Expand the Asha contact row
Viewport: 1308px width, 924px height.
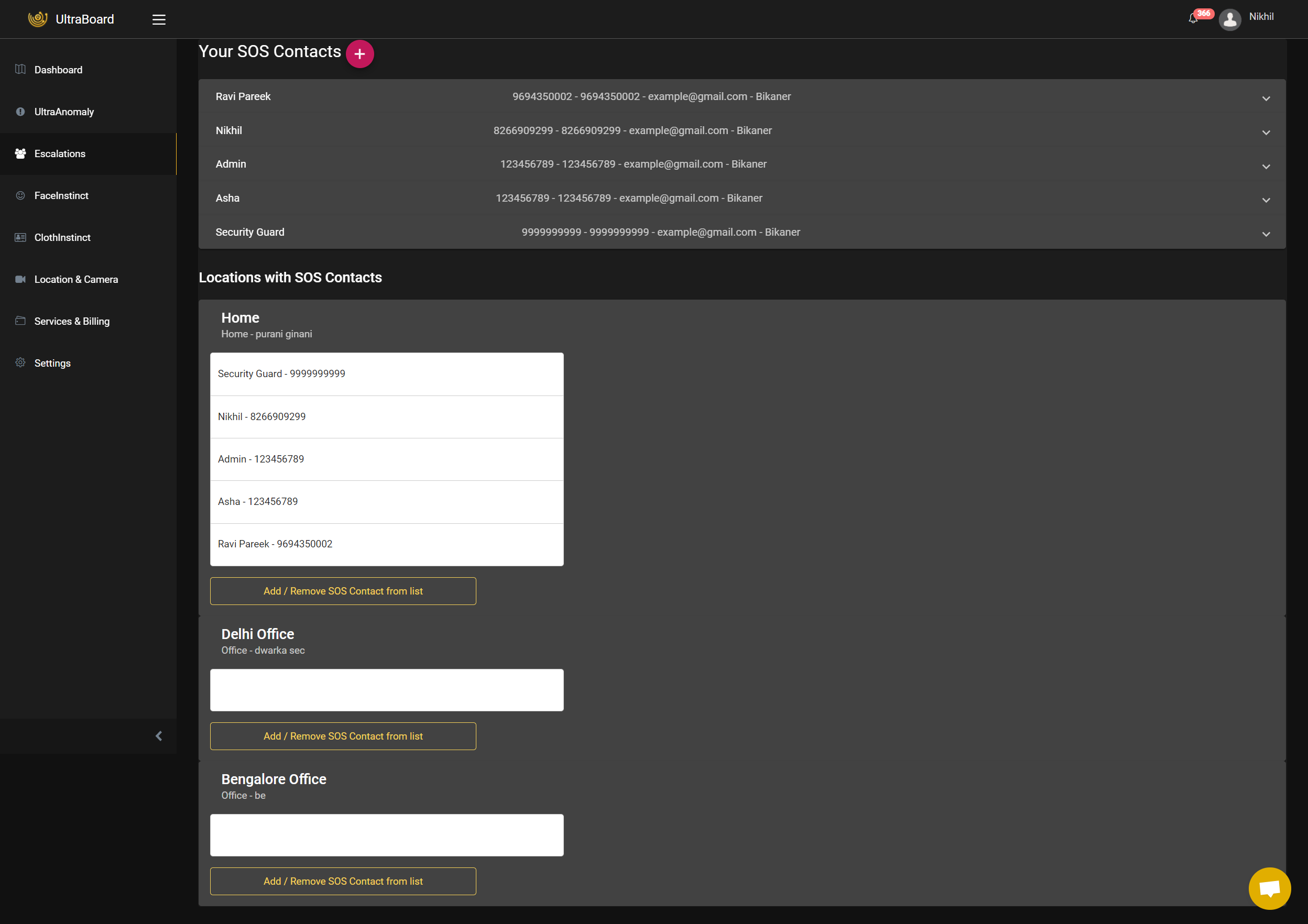[1266, 200]
